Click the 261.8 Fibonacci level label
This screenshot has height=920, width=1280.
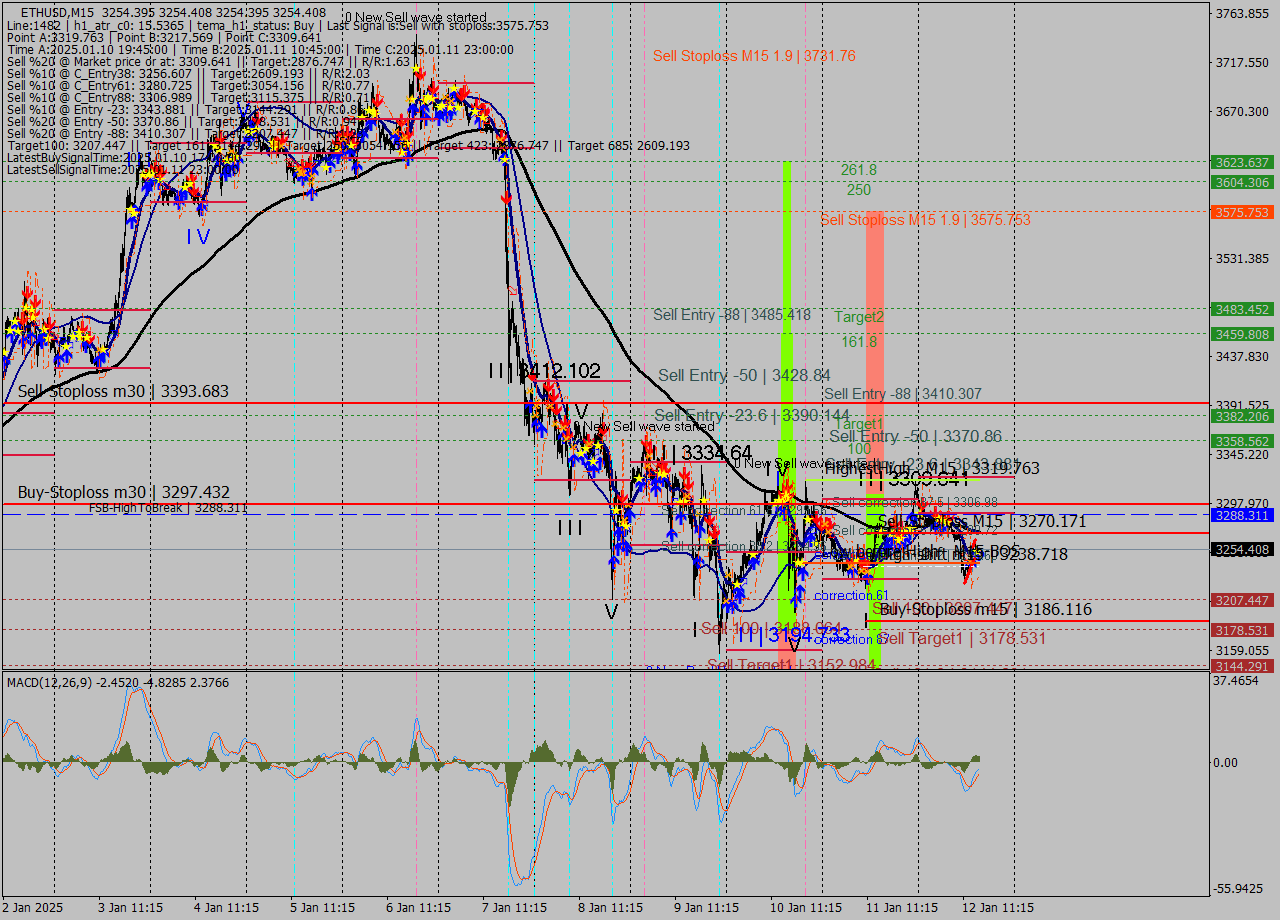(858, 170)
